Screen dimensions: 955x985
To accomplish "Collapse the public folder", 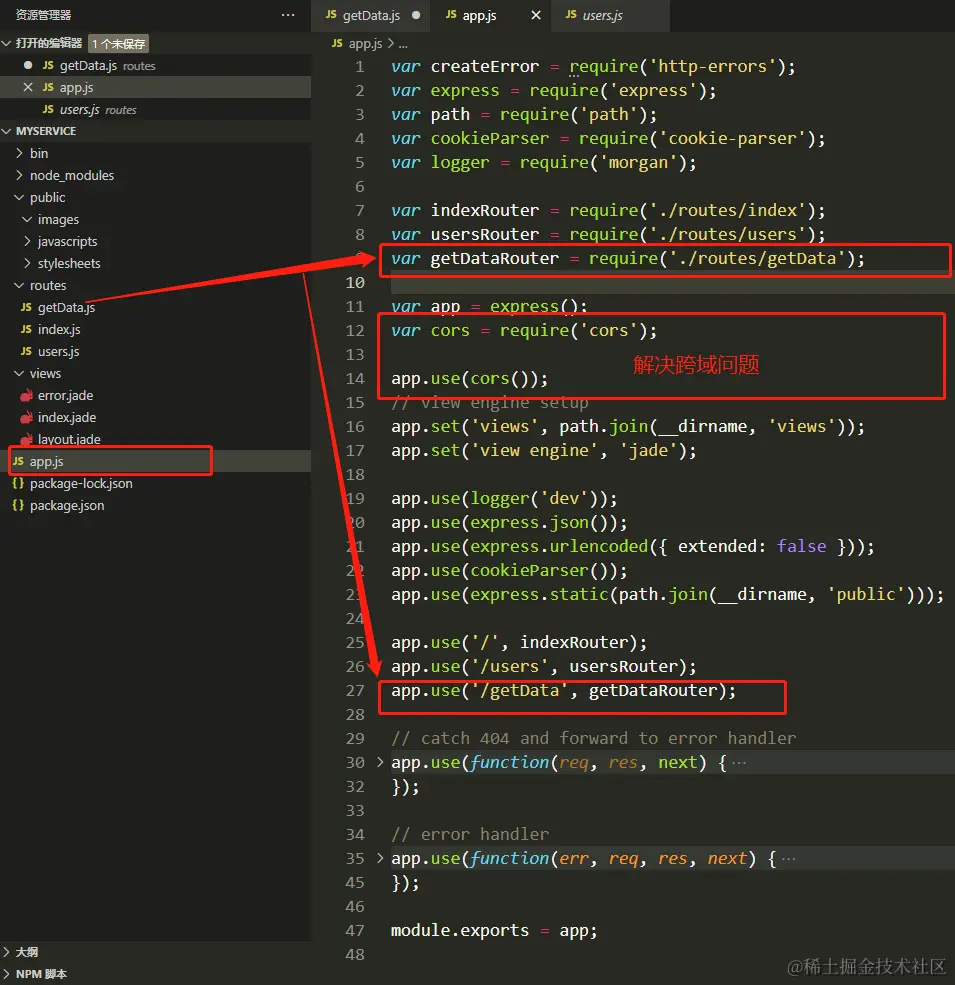I will pos(19,197).
